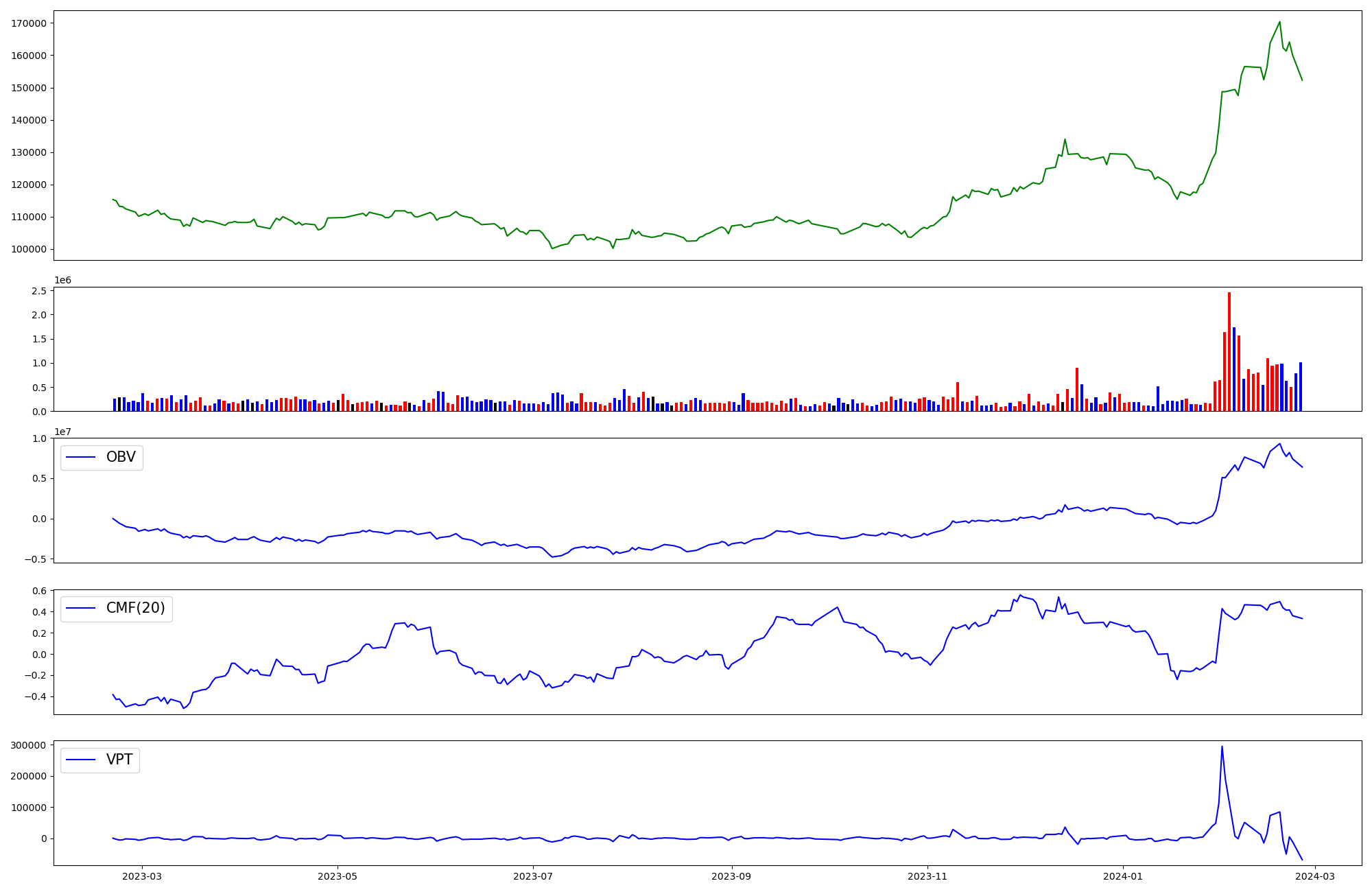Click the VPT legend label

pyautogui.click(x=119, y=760)
